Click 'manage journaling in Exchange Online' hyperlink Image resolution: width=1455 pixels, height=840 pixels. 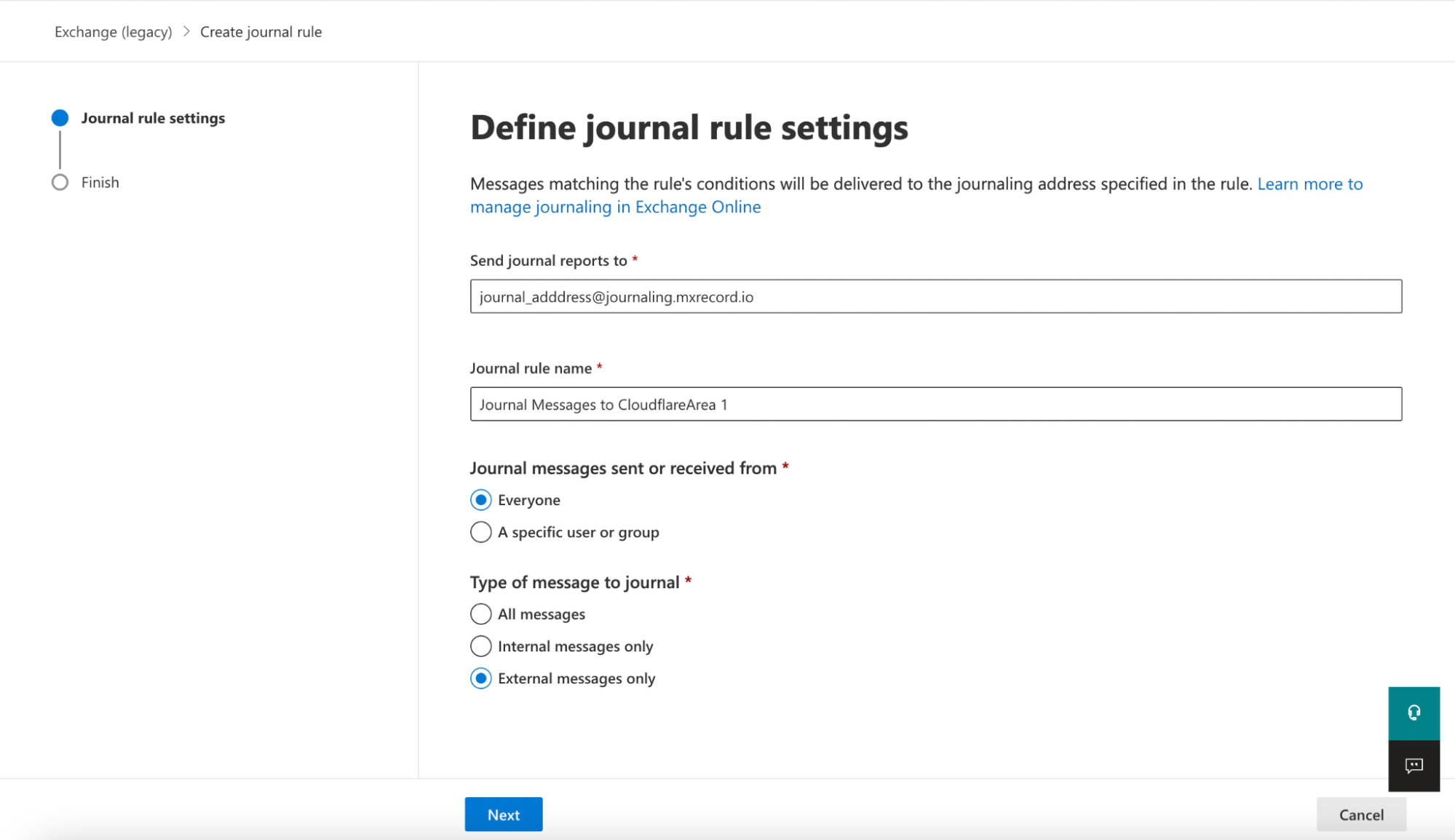coord(615,207)
